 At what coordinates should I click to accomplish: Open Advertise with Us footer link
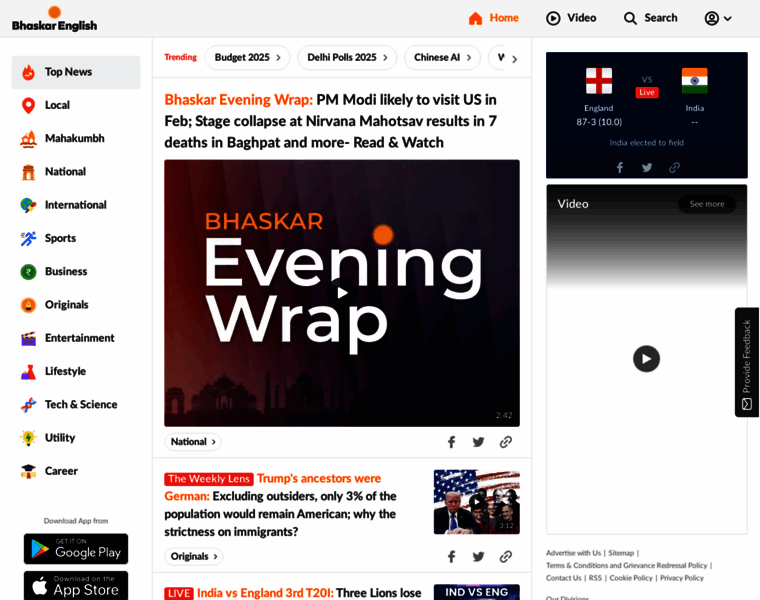573,553
